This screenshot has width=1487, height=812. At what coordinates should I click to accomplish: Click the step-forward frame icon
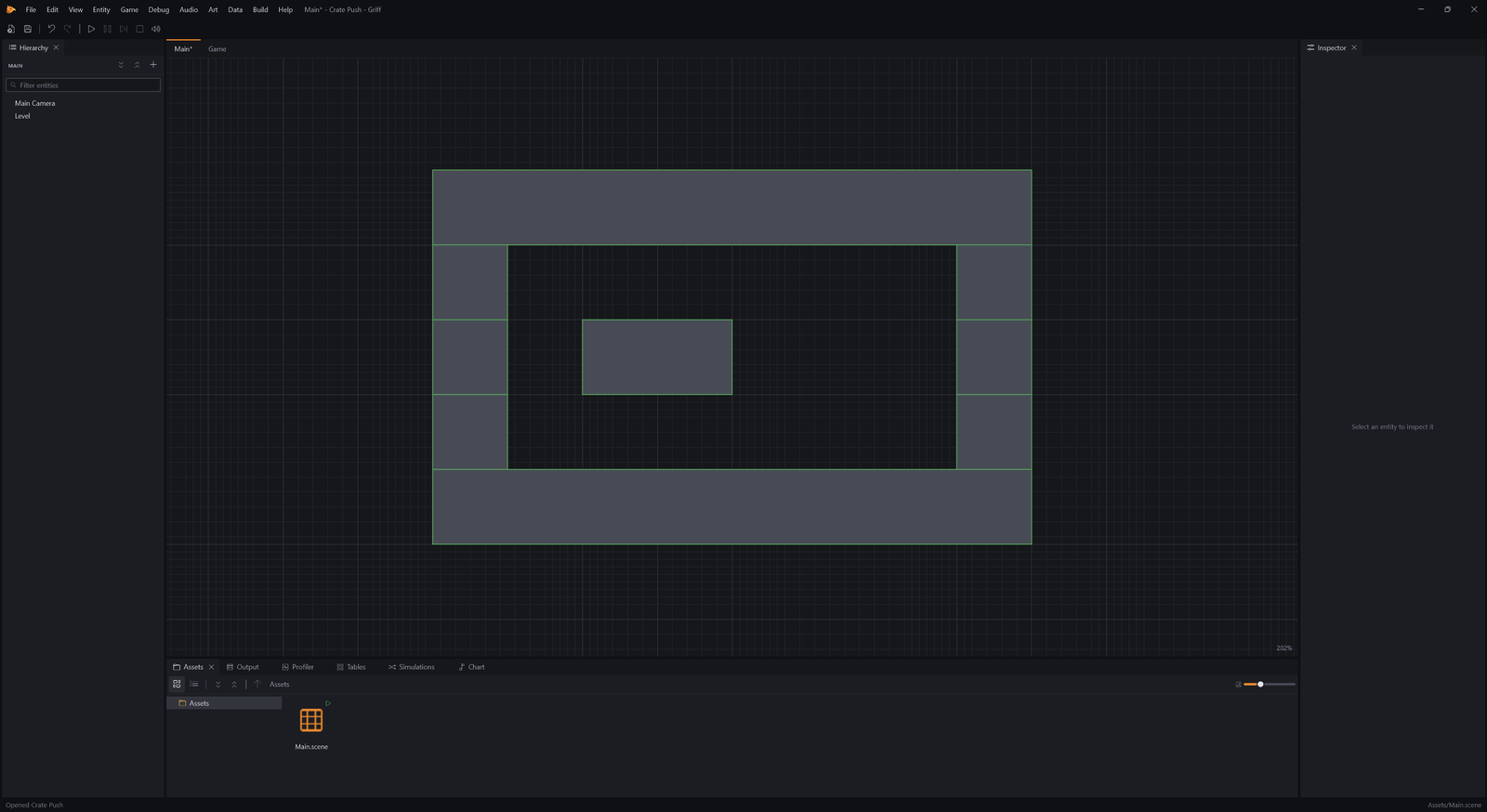point(124,29)
